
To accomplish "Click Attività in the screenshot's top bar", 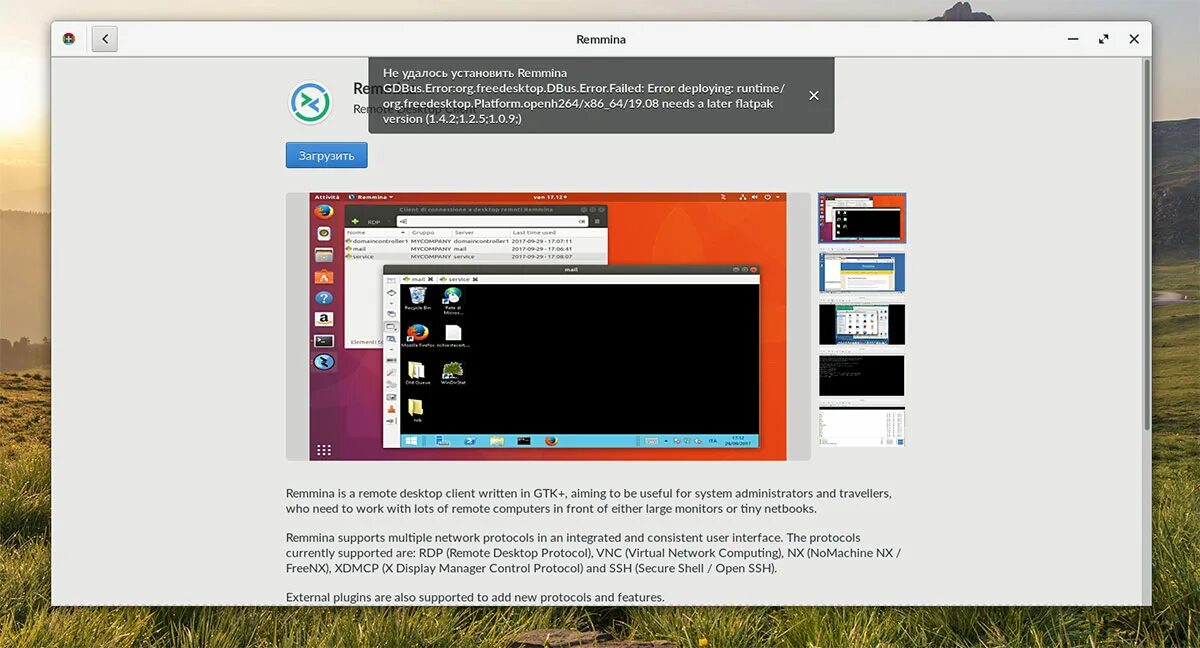I will click(325, 196).
